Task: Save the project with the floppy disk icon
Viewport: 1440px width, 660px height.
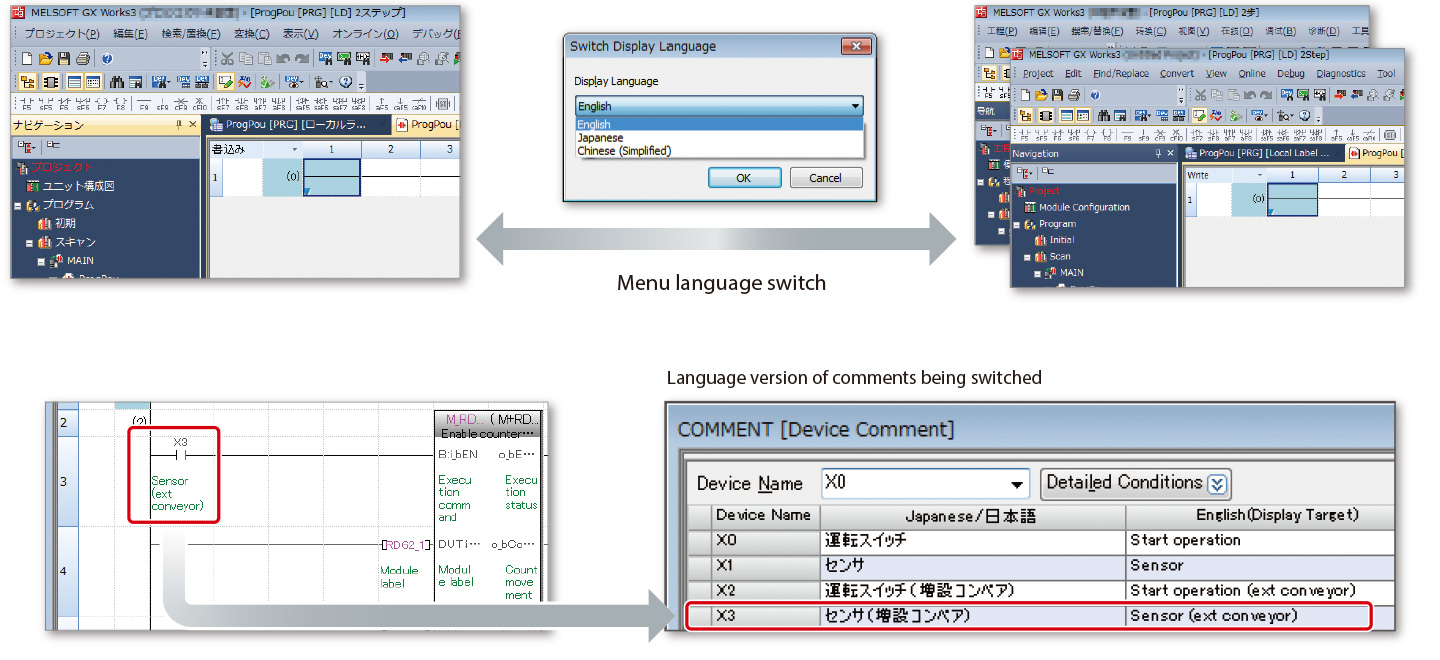Action: [64, 59]
